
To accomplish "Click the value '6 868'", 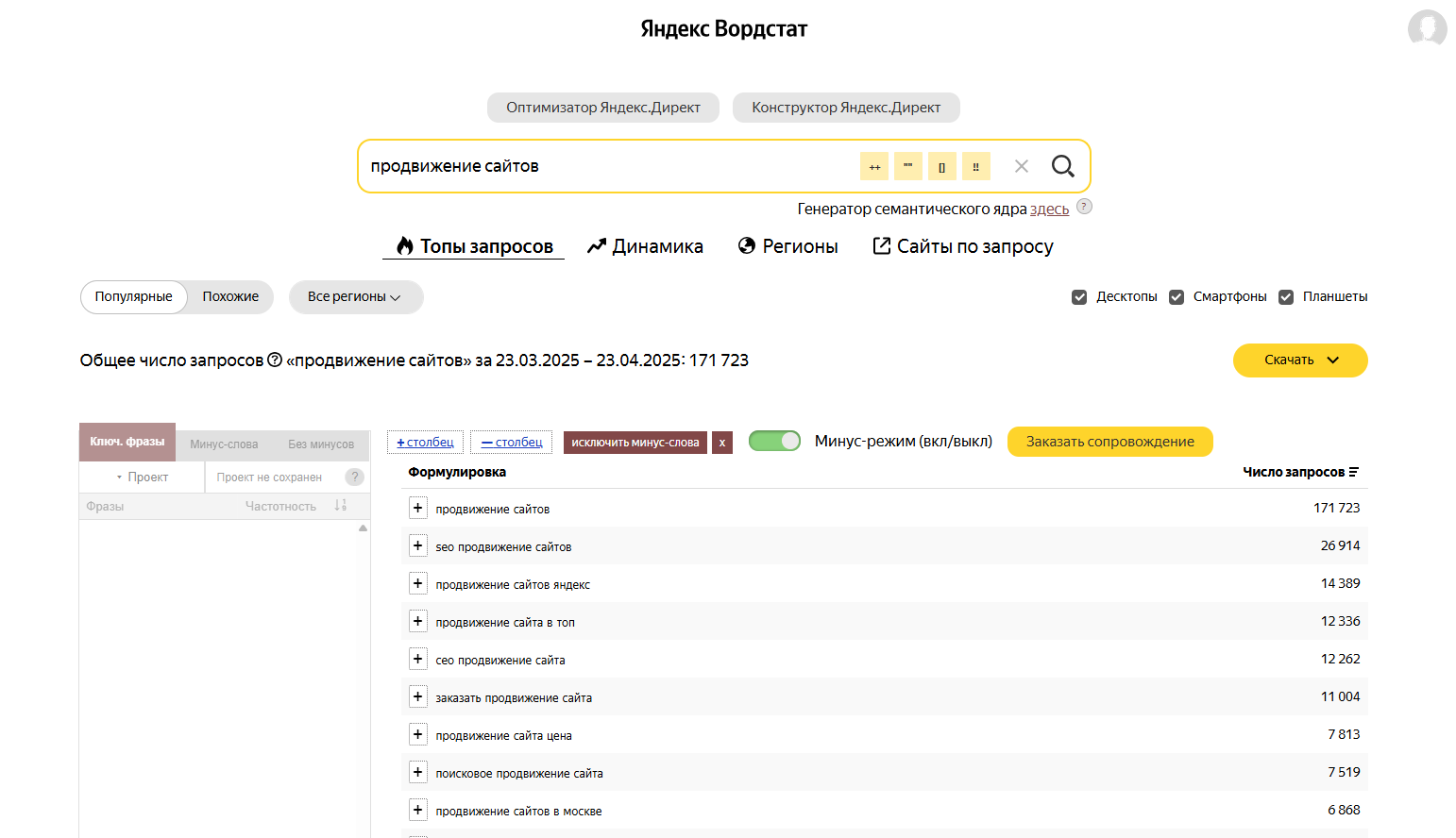I will point(1345,810).
